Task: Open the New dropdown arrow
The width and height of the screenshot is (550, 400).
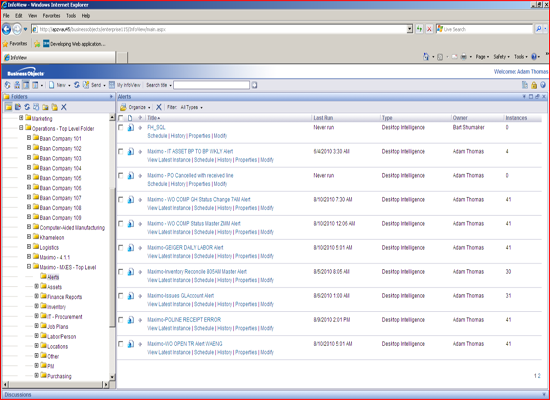Action: coord(69,85)
